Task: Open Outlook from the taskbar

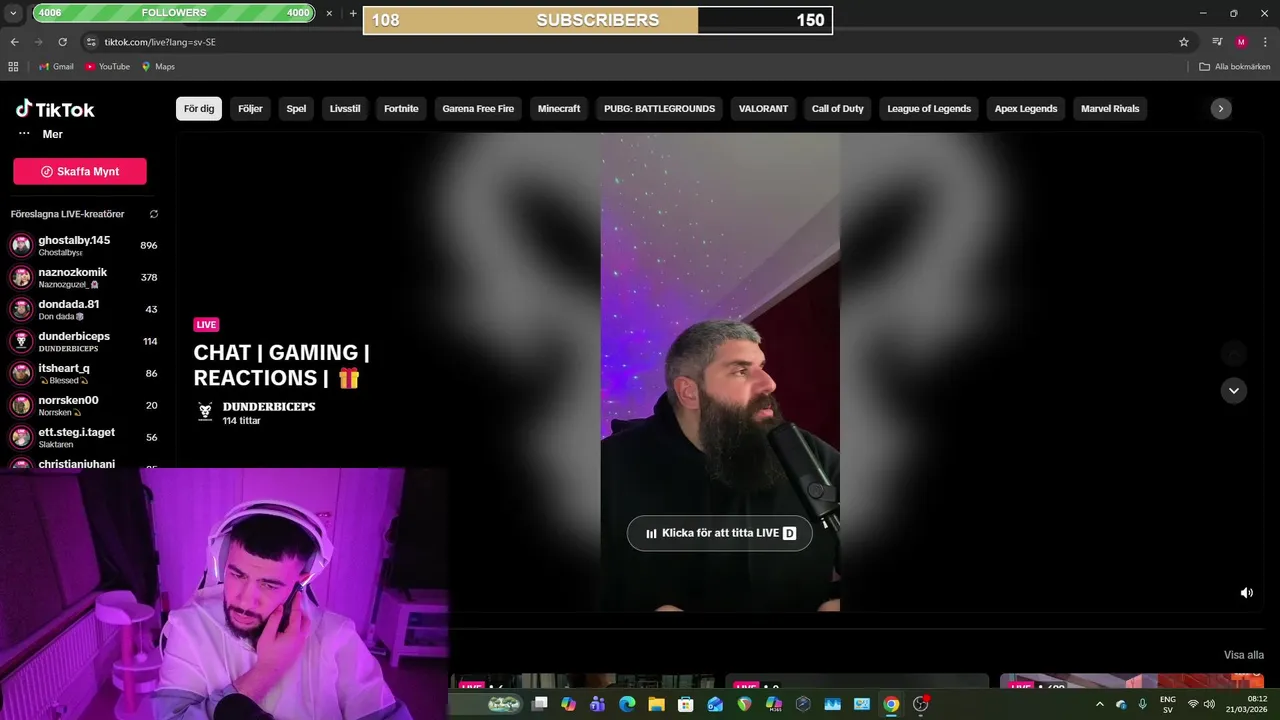Action: coord(715,704)
